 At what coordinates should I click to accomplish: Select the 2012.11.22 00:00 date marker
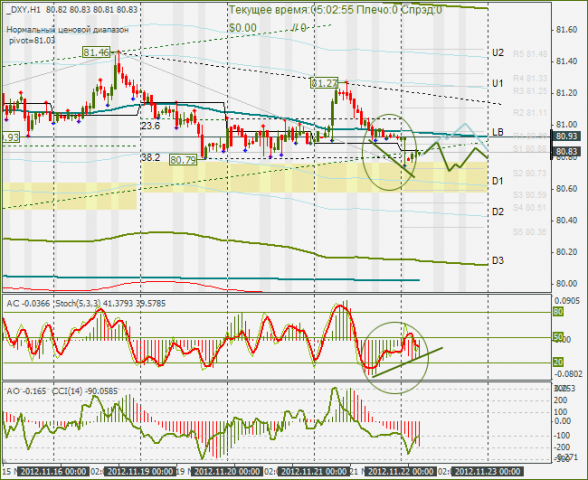click(x=400, y=471)
